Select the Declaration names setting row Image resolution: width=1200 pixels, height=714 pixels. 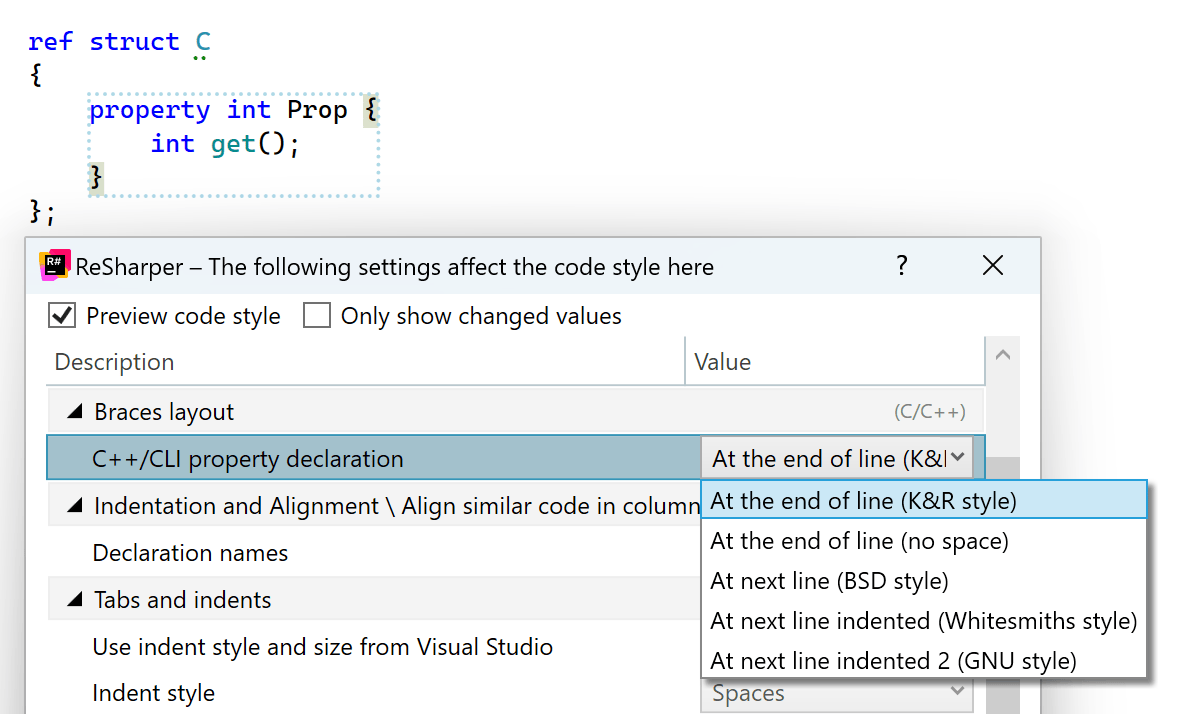pos(190,553)
